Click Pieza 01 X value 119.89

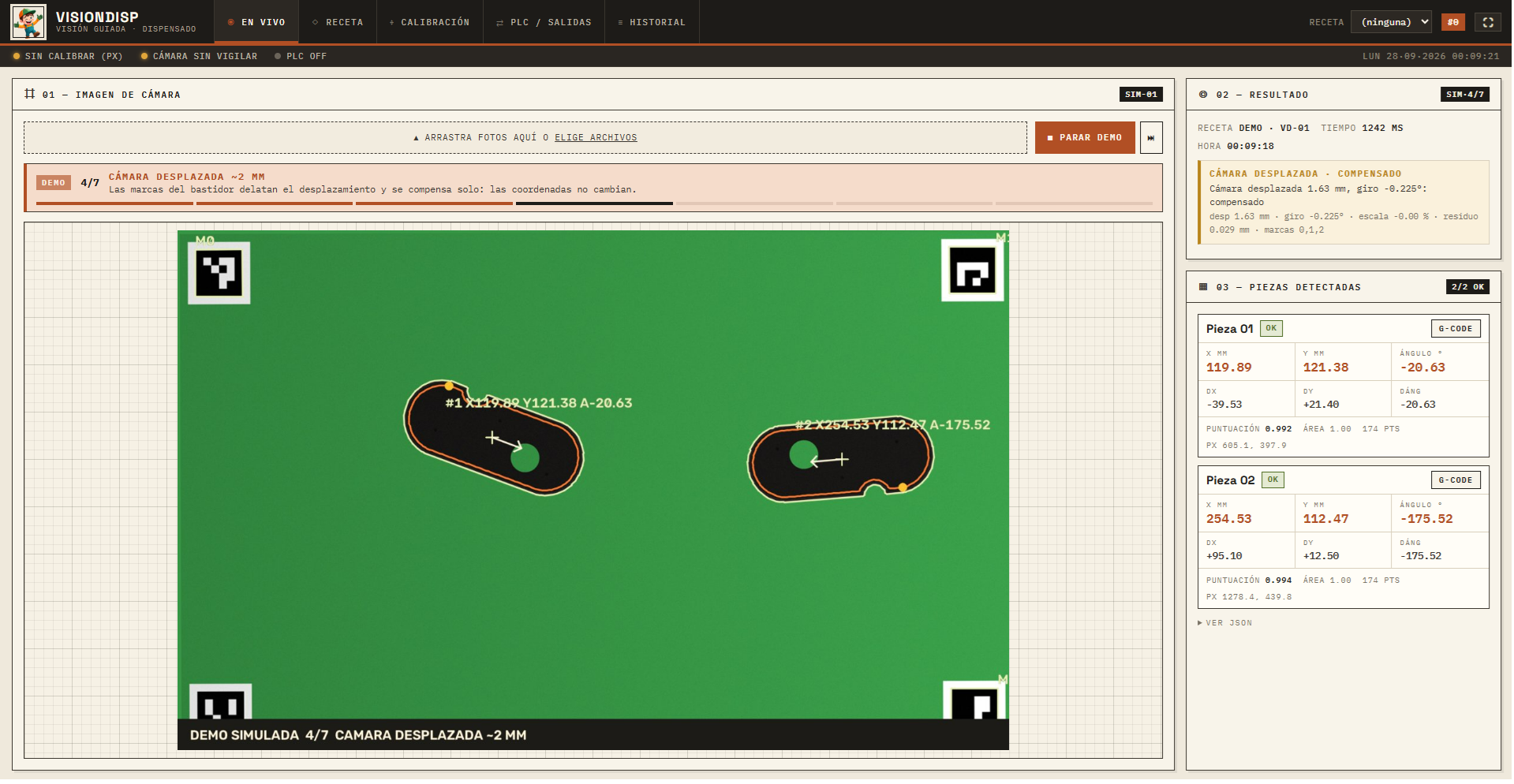(1228, 368)
